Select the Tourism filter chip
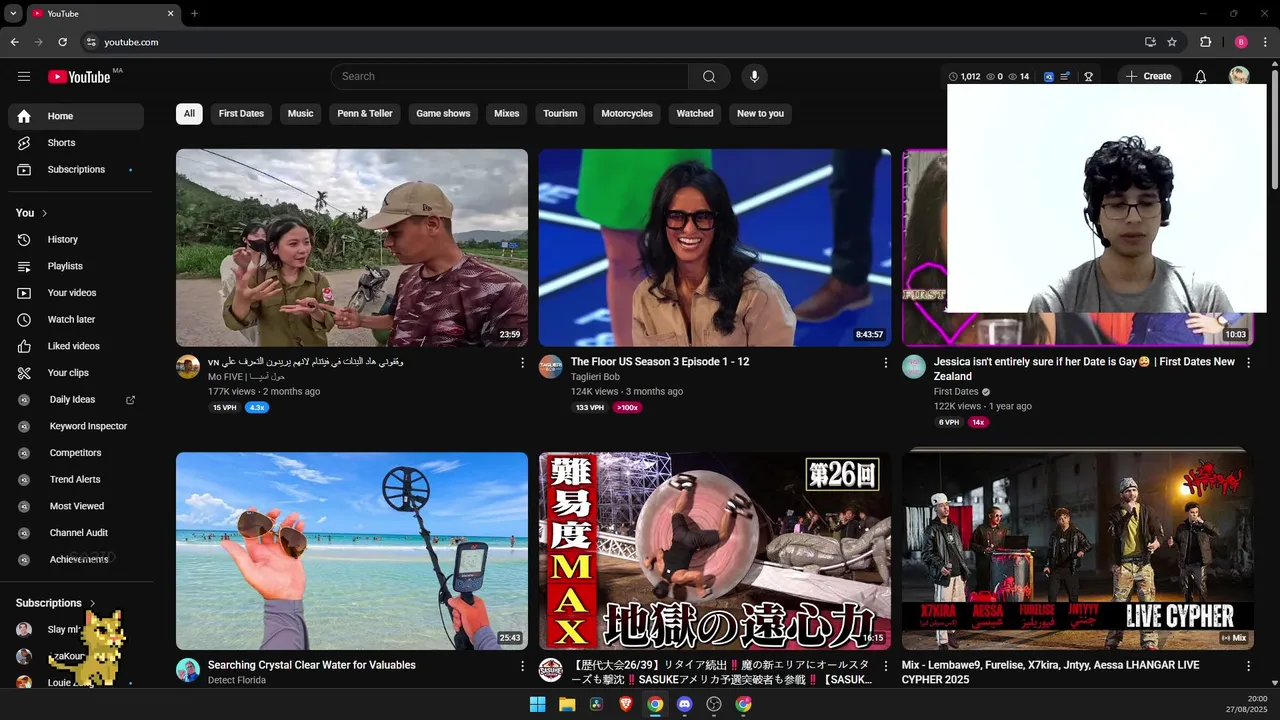Viewport: 1280px width, 720px height. point(560,113)
